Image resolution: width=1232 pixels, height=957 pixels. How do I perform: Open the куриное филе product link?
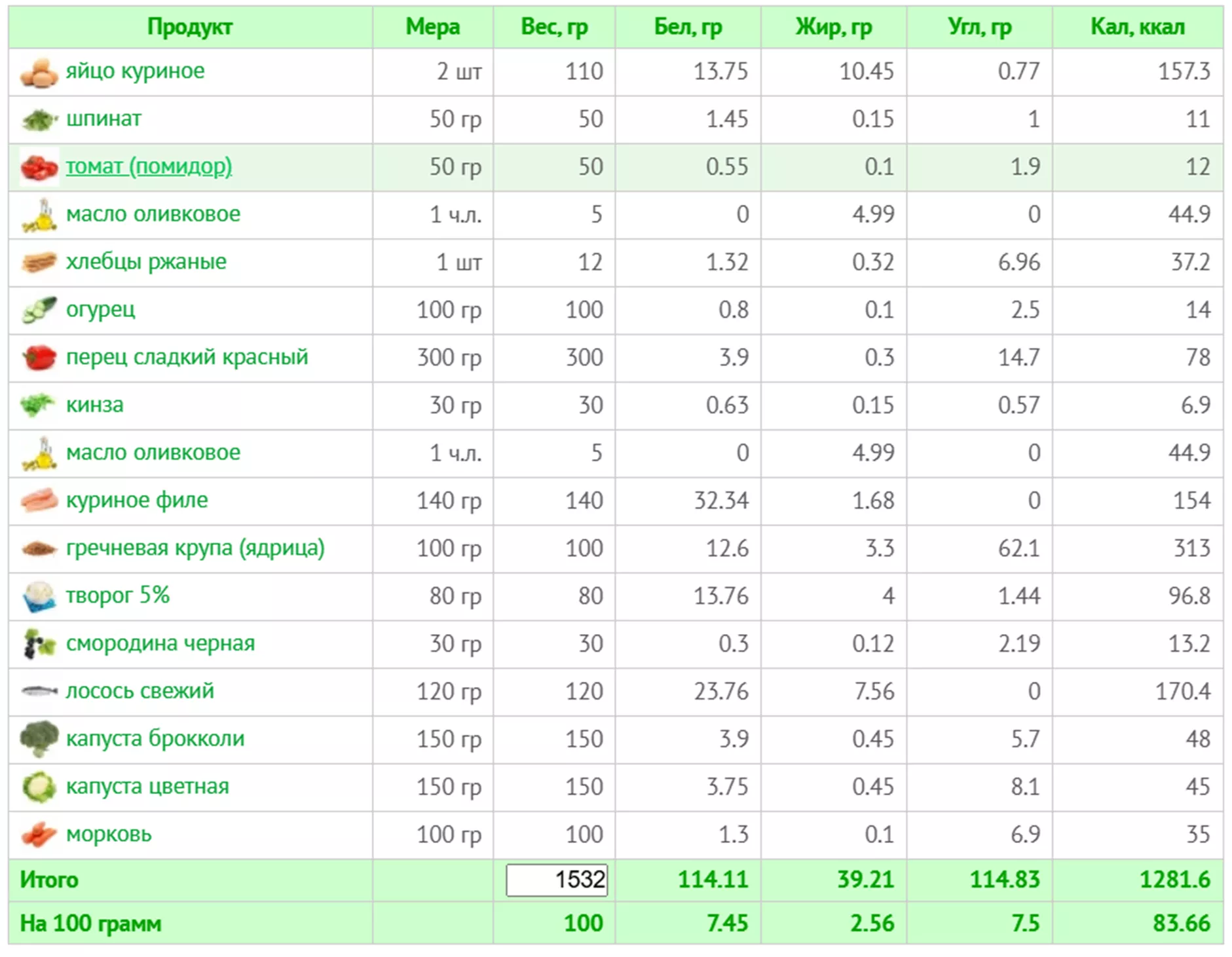point(137,500)
